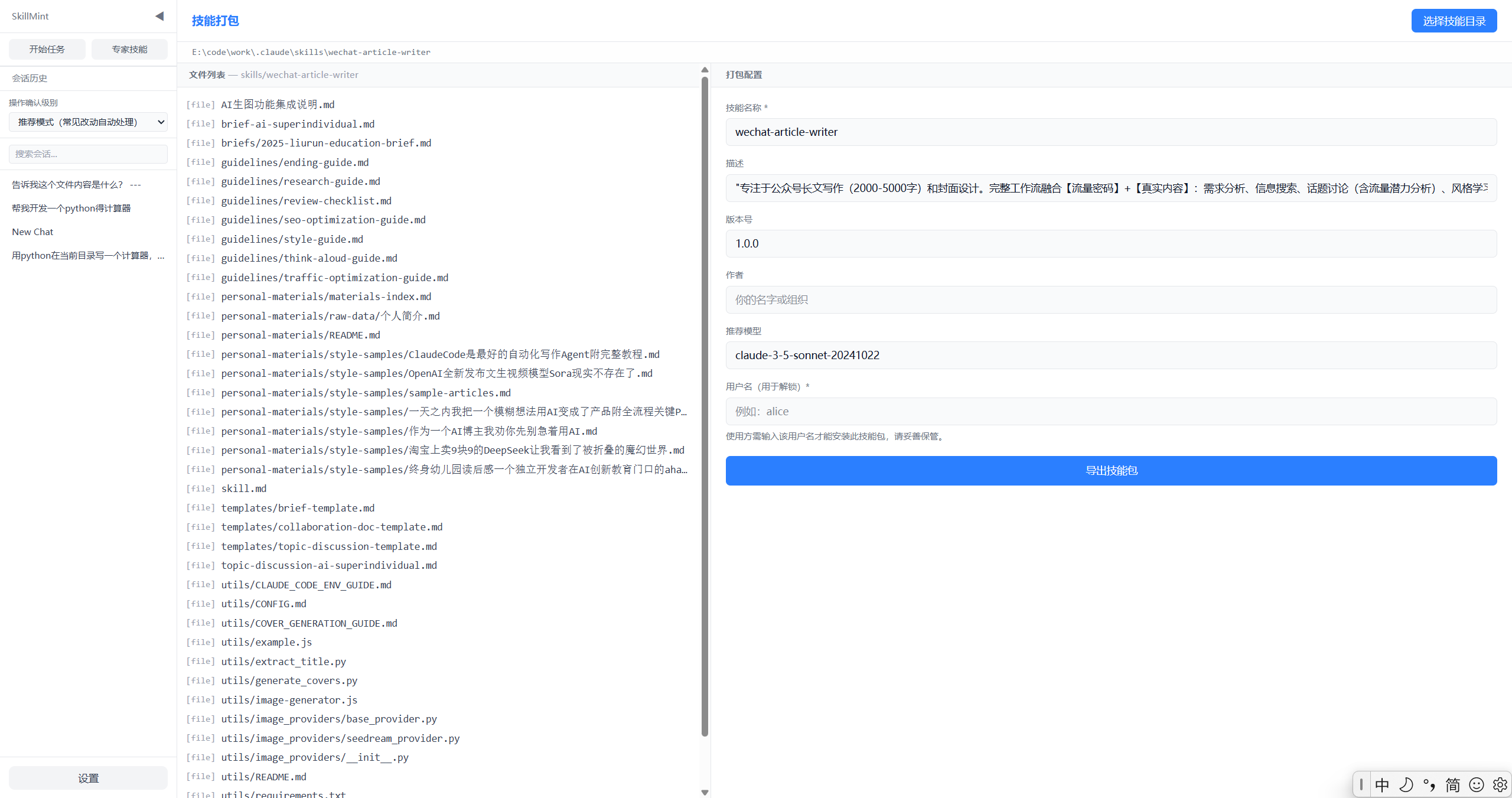The image size is (1512, 798).
Task: Open the 设置 button at sidebar bottom
Action: coord(88,778)
